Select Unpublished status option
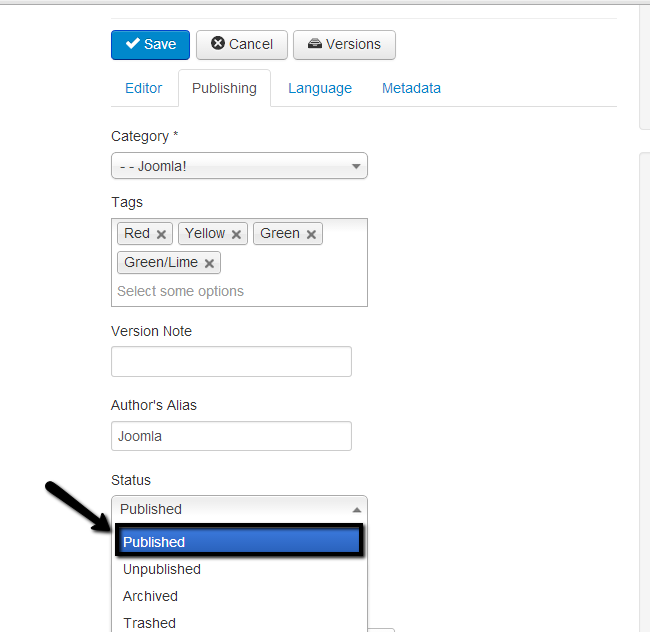650x632 pixels. coord(162,569)
